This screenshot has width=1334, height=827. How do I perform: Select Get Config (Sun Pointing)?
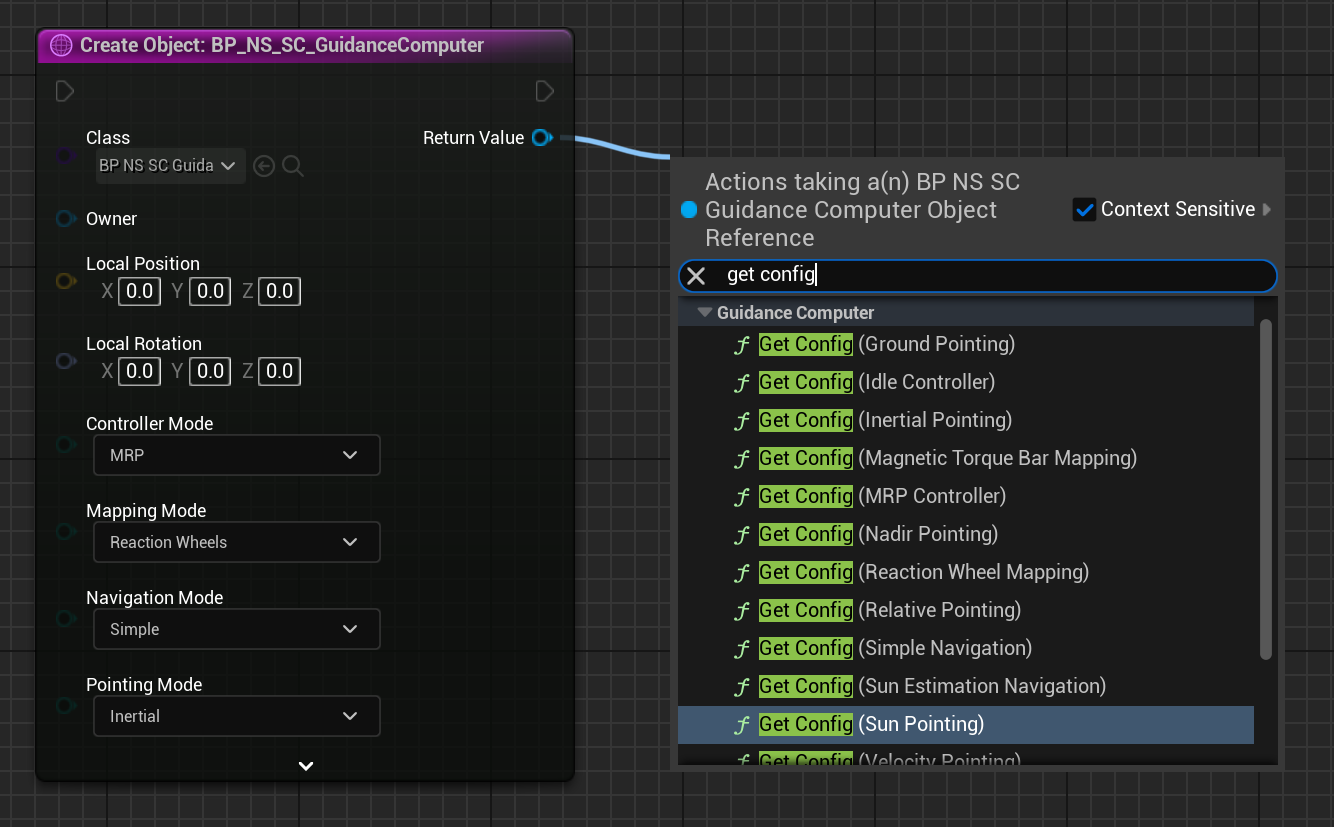870,724
